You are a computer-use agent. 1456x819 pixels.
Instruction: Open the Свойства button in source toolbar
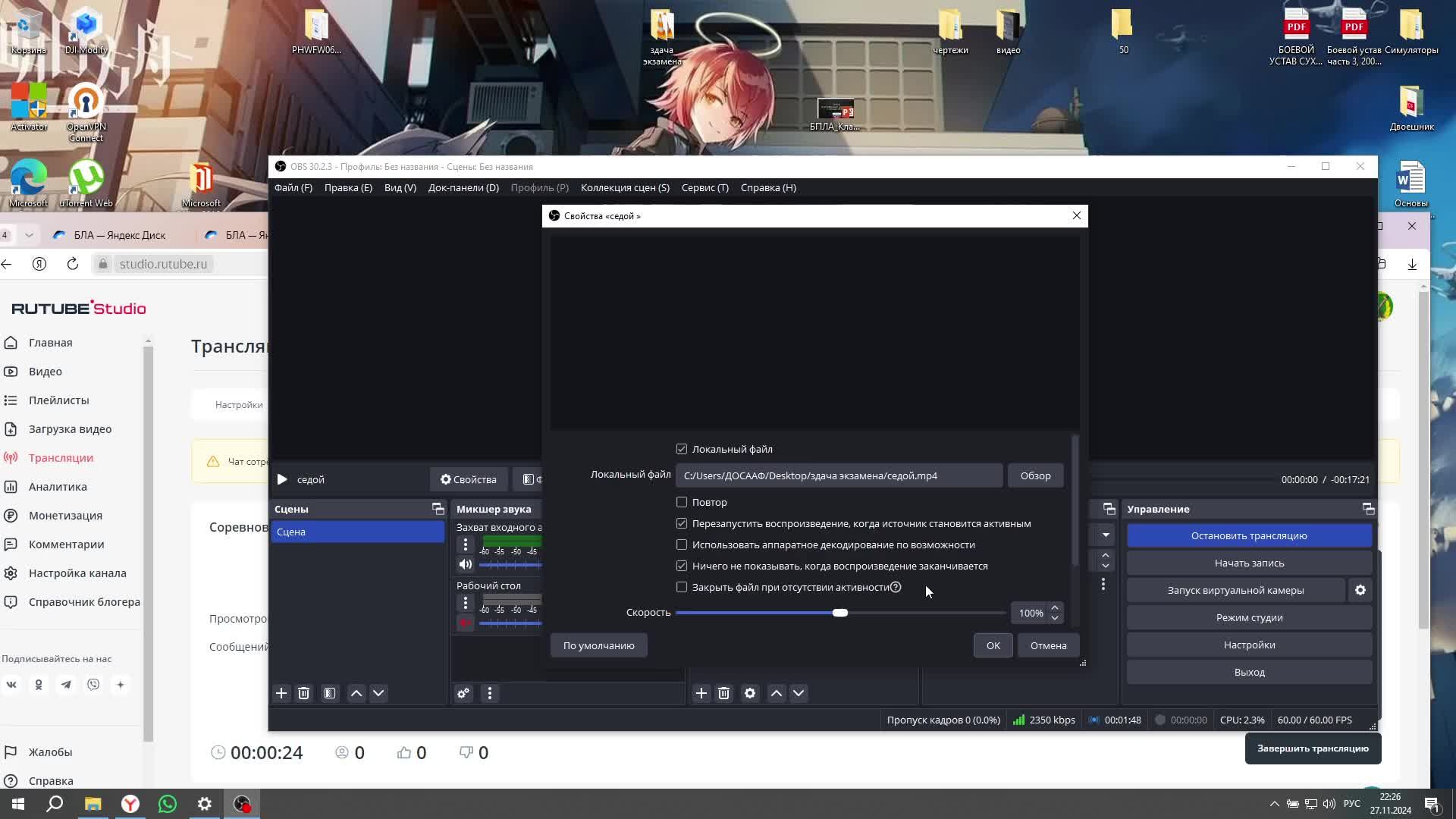468,479
